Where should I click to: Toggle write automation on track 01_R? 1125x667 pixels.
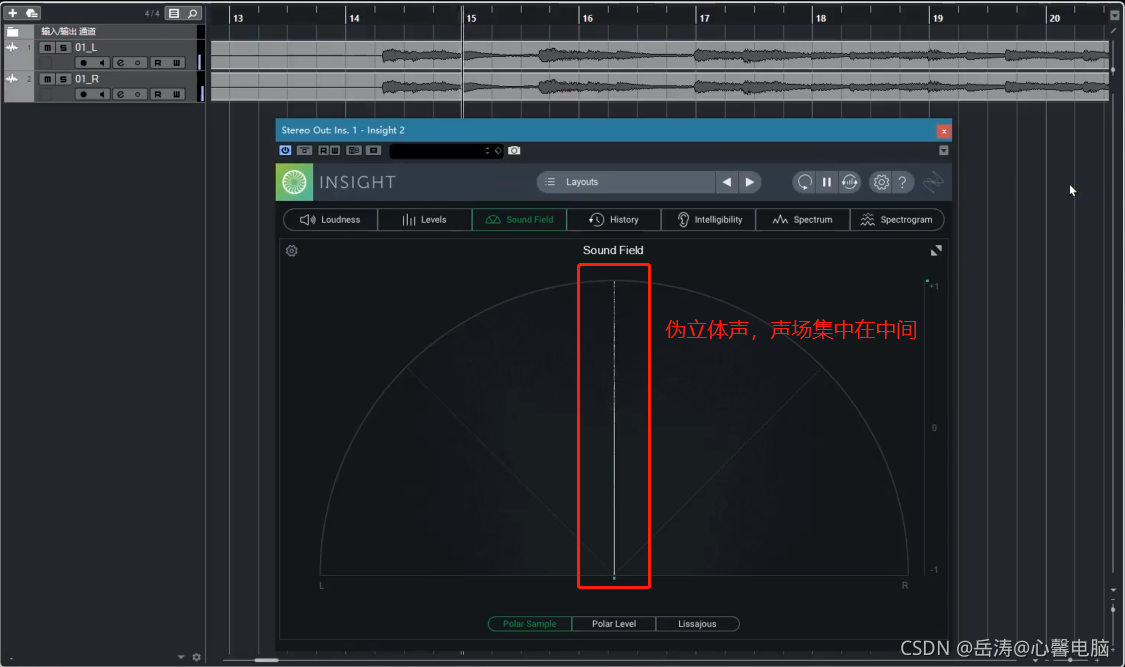[176, 95]
